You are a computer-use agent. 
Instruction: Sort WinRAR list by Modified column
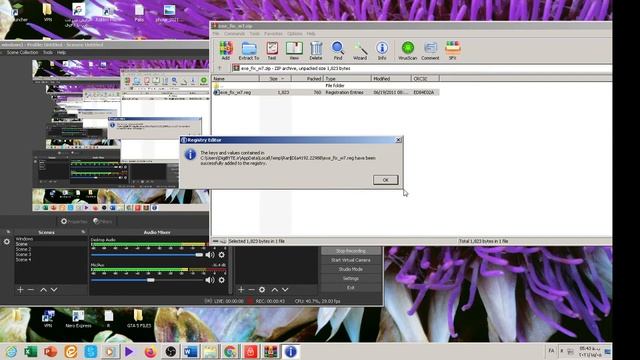pos(391,78)
